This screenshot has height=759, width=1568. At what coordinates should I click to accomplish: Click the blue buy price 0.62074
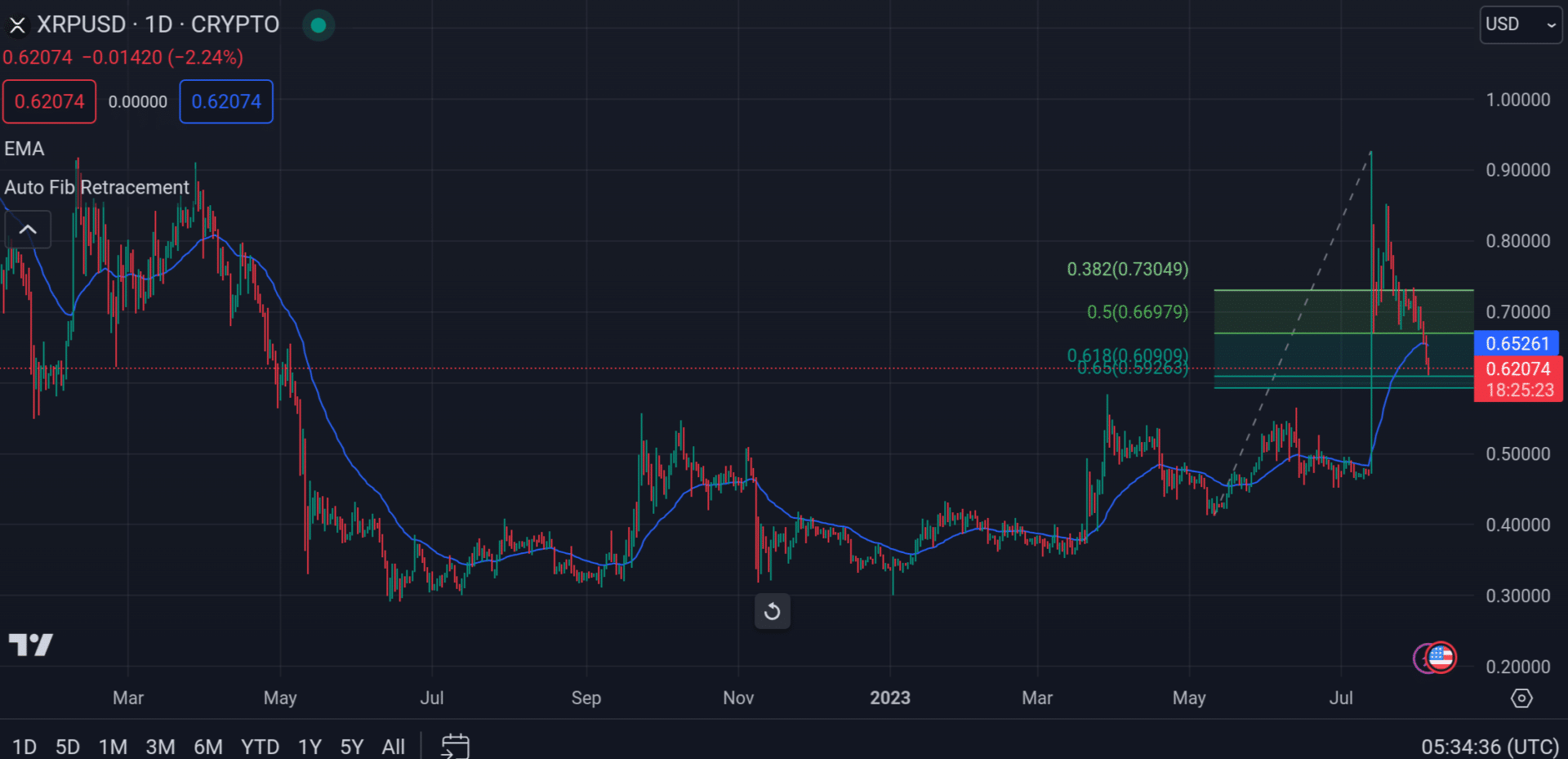[x=226, y=101]
